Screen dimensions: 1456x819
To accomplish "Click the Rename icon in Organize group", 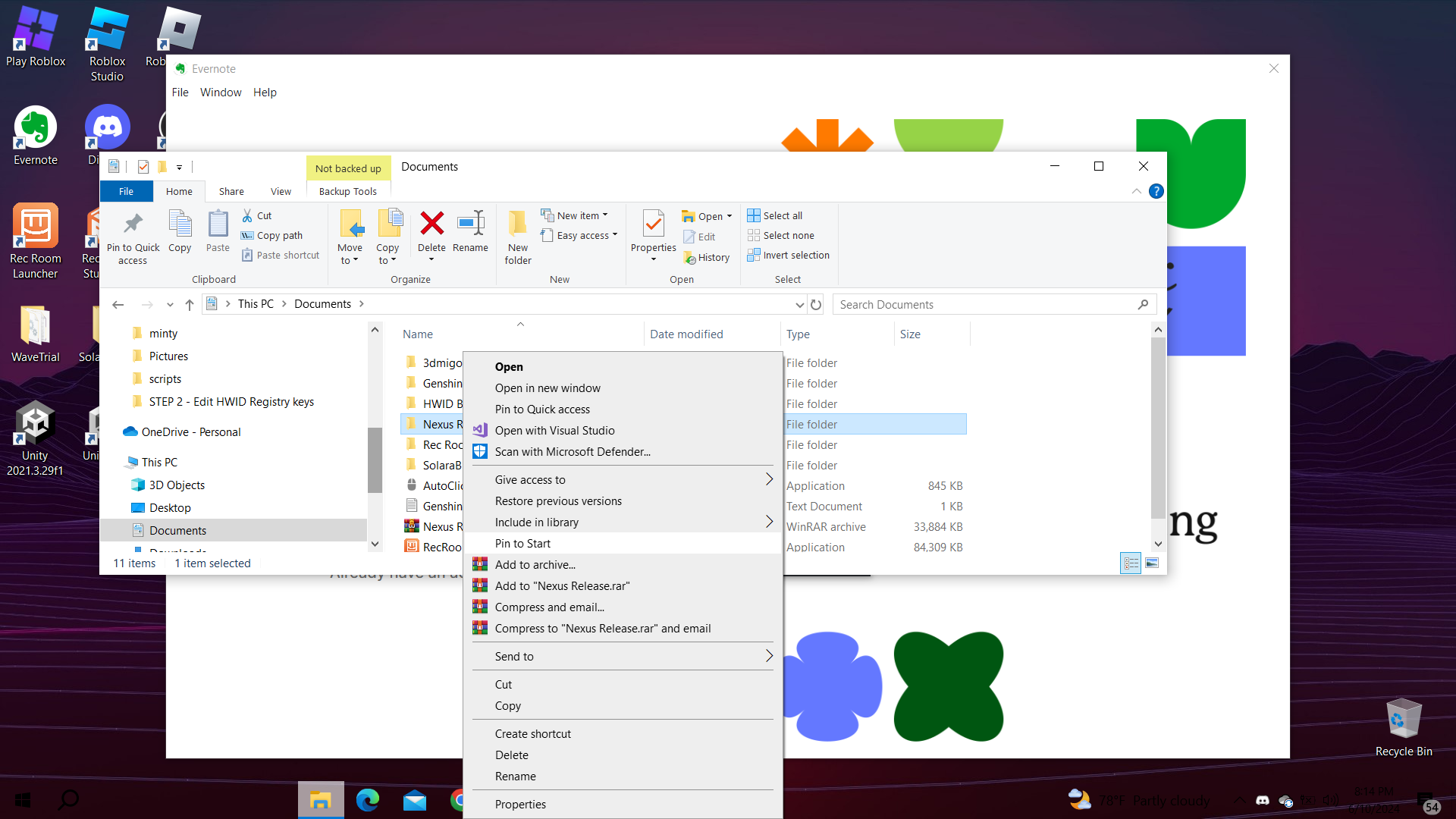I will (x=470, y=224).
